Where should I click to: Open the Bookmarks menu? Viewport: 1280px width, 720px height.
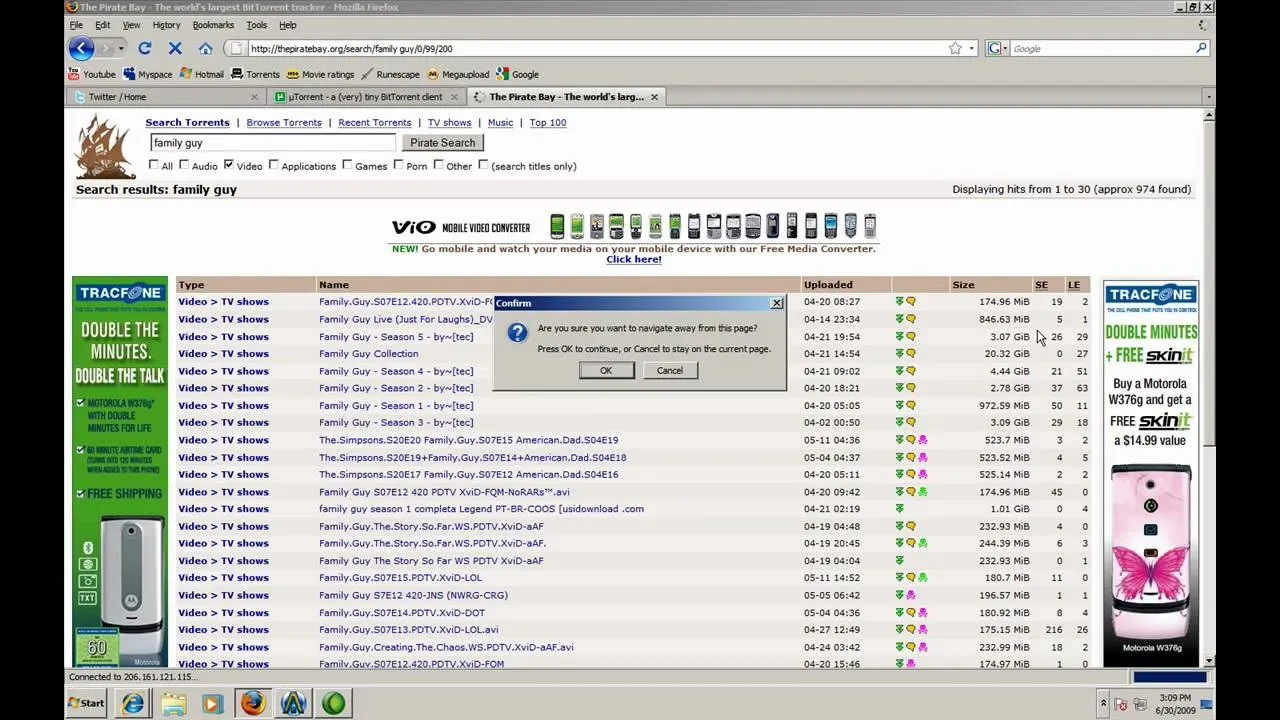click(213, 25)
